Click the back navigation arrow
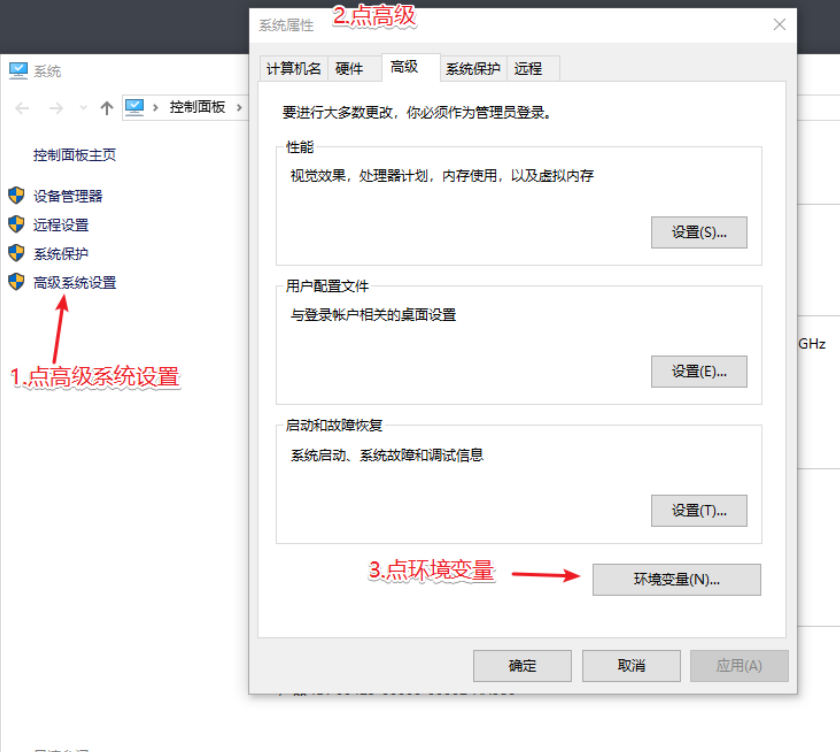The image size is (840, 752). coord(22,108)
